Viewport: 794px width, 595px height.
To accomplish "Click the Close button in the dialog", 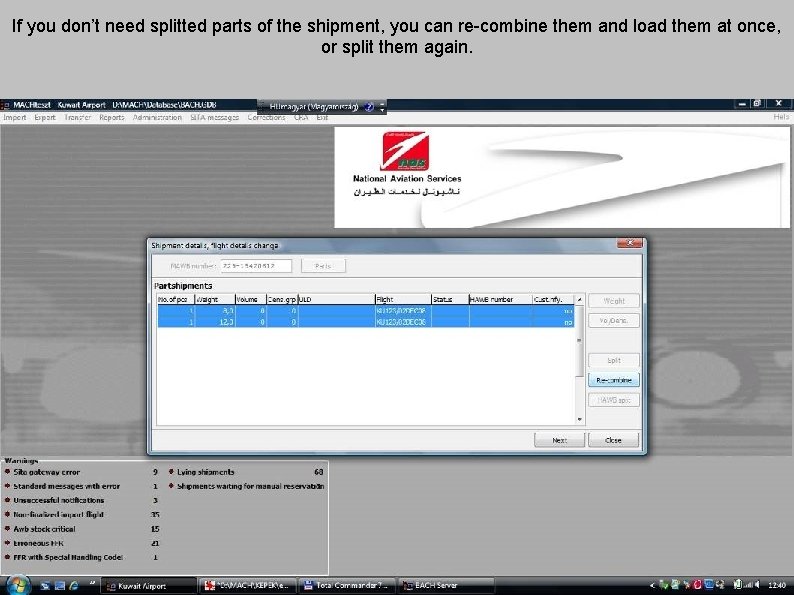I will coord(613,440).
